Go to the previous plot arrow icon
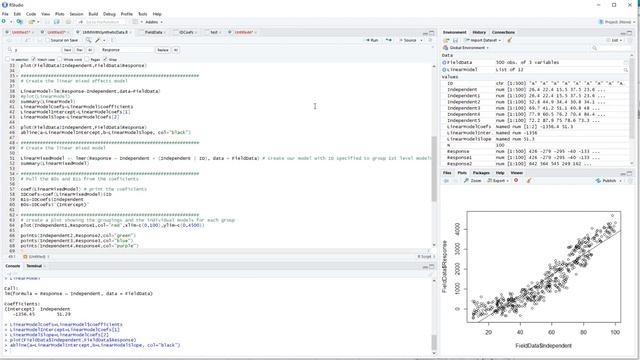 (x=446, y=180)
